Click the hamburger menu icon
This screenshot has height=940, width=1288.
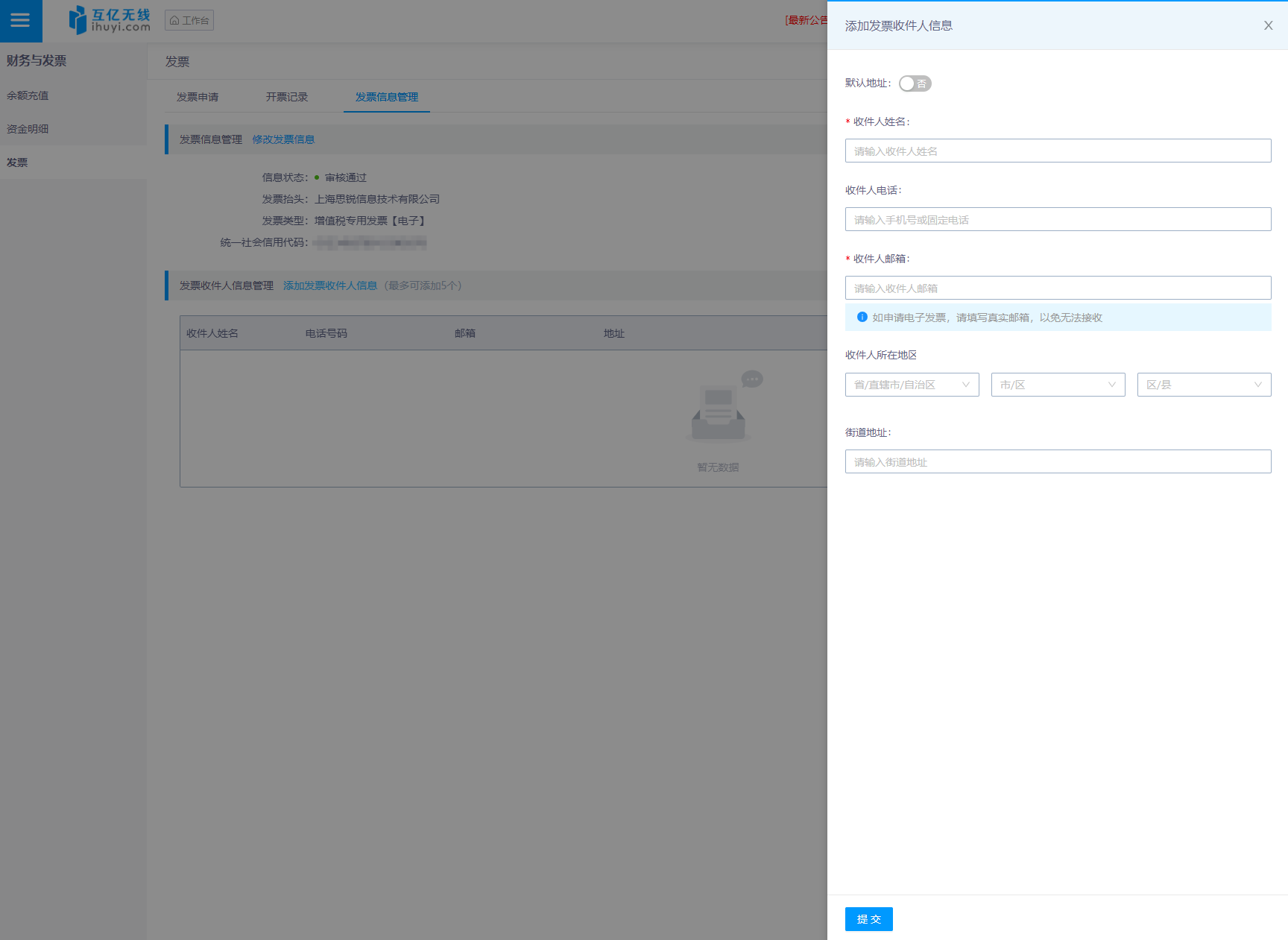(20, 21)
